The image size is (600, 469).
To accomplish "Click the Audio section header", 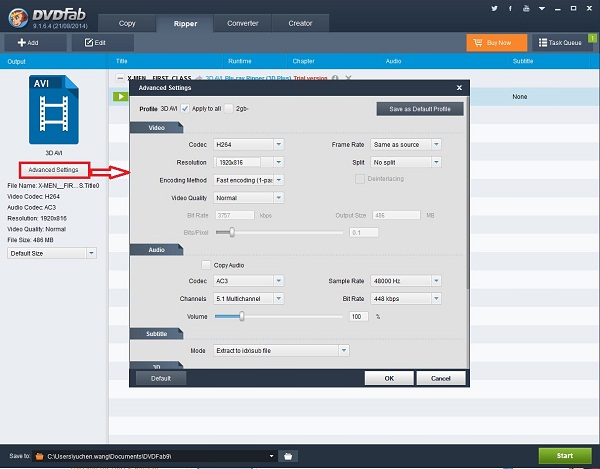I will pos(157,249).
